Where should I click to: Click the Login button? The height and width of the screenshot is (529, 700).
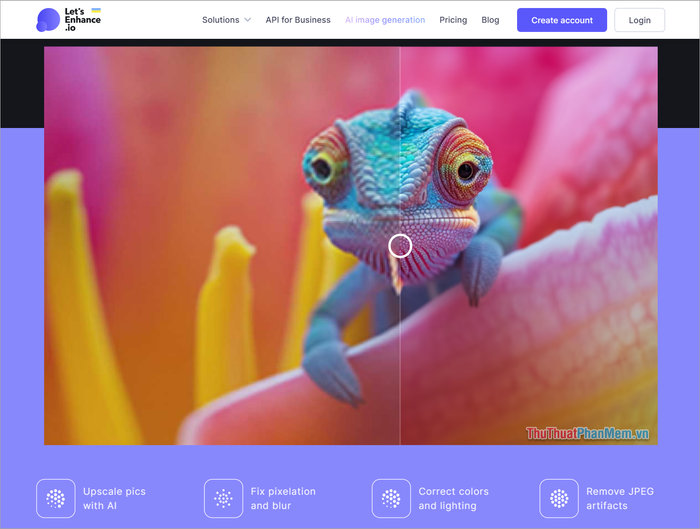[639, 20]
